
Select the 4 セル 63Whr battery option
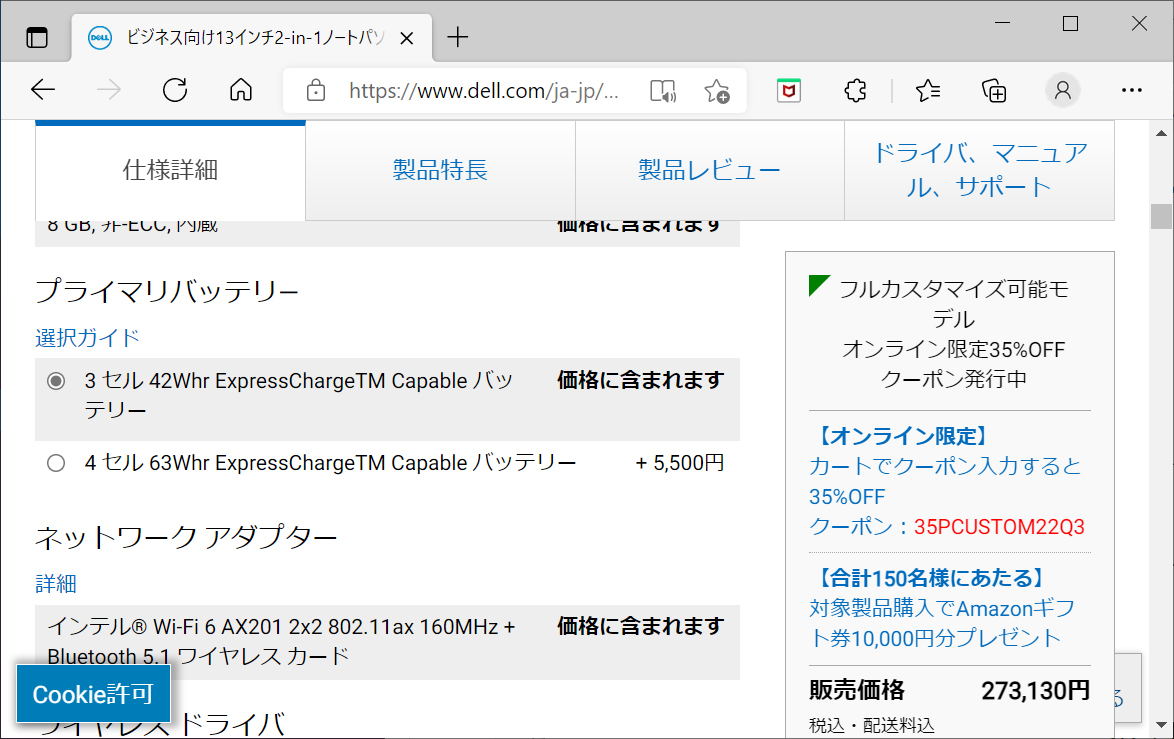(x=56, y=463)
